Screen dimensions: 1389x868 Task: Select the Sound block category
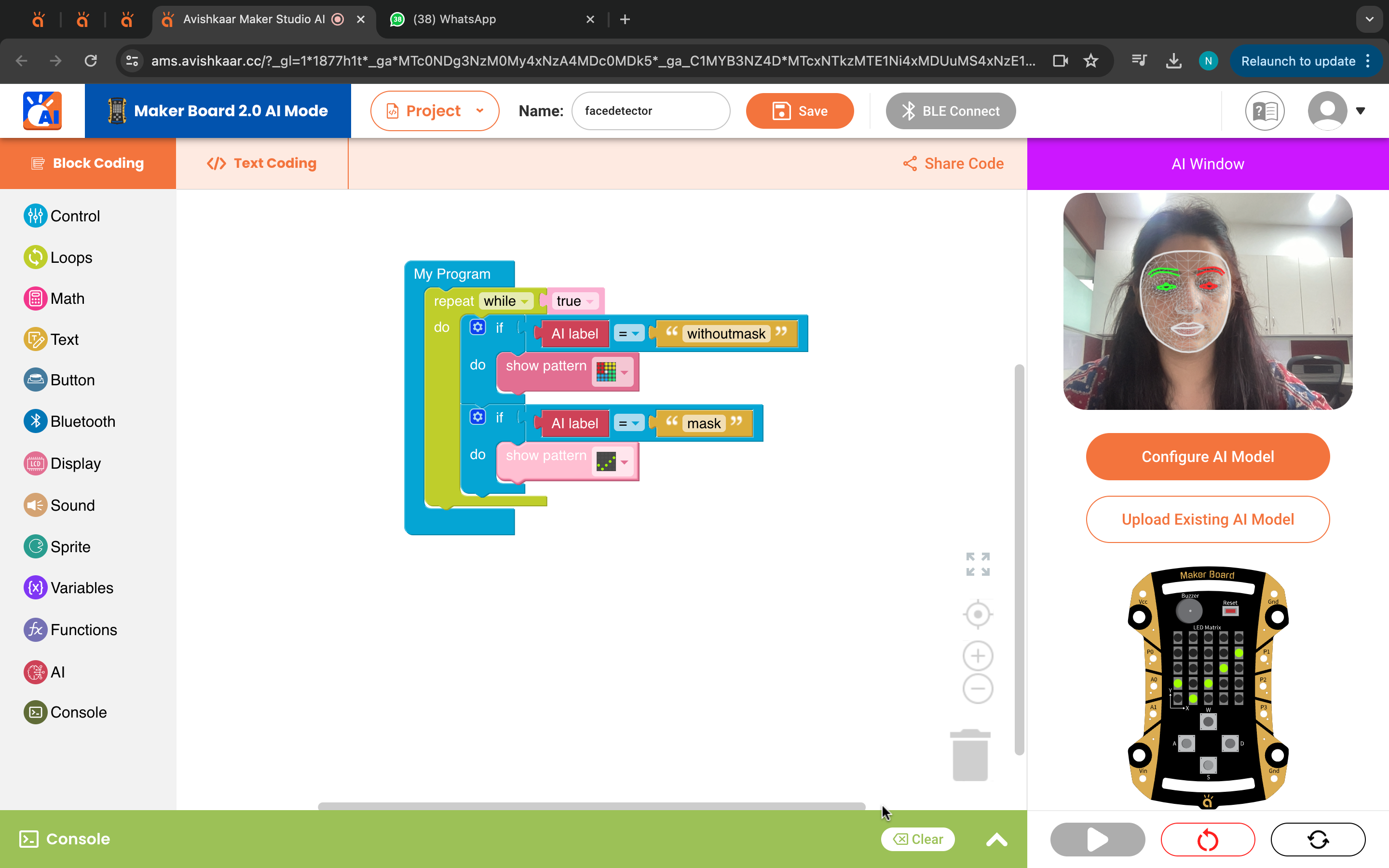pyautogui.click(x=72, y=505)
